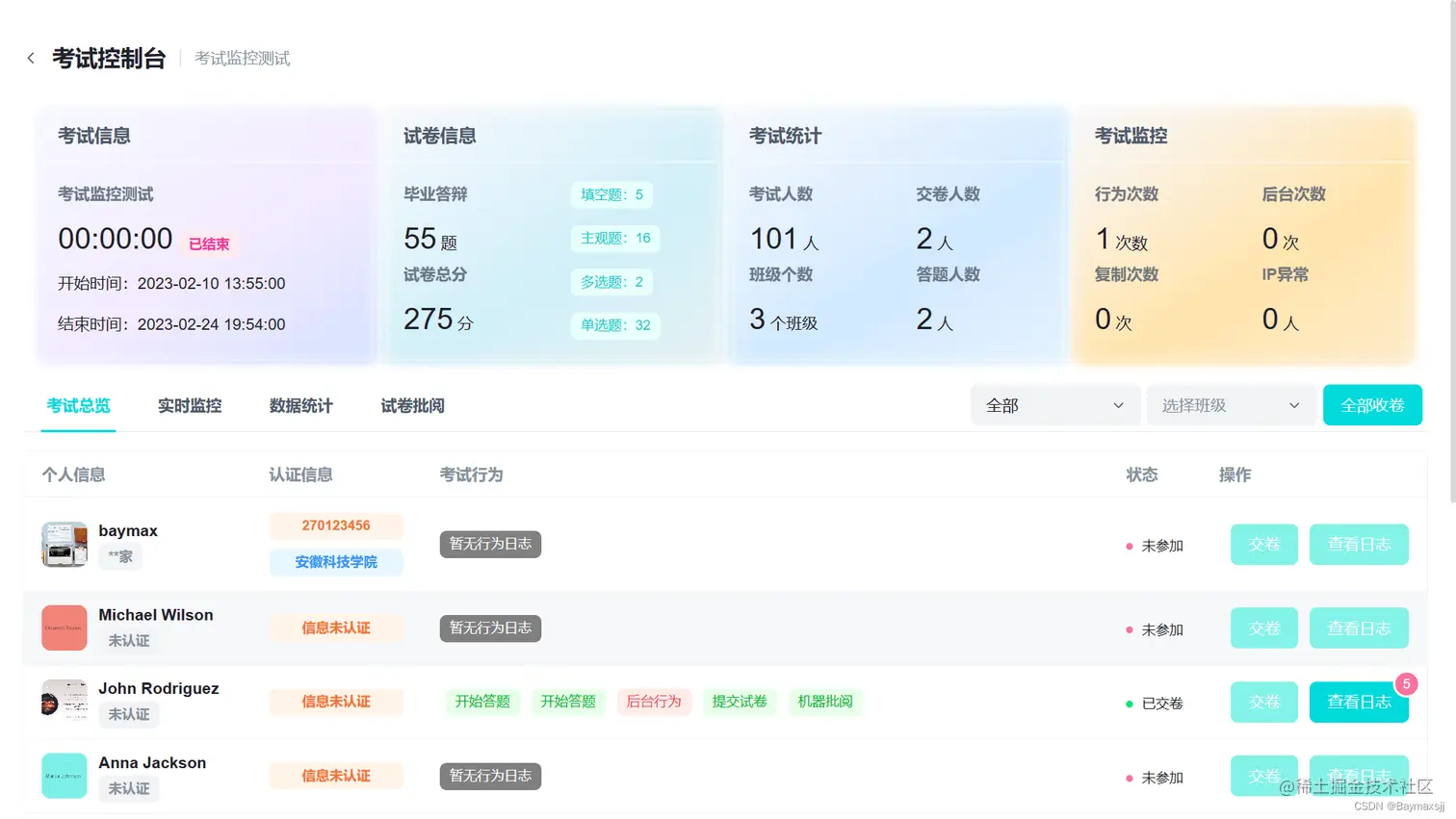The image size is (1456, 819).
Task: Expand the 全部 dropdown chevron arrow
Action: 1118,405
